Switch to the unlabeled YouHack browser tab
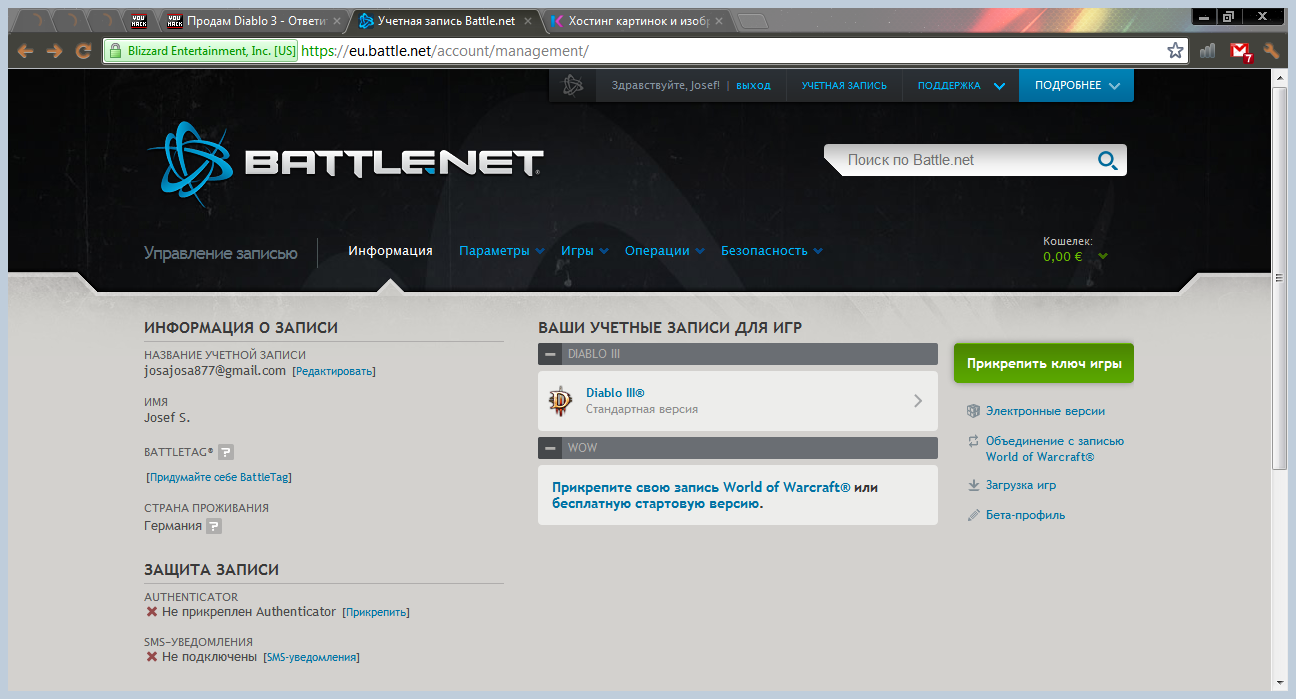This screenshot has width=1296, height=699. click(141, 21)
